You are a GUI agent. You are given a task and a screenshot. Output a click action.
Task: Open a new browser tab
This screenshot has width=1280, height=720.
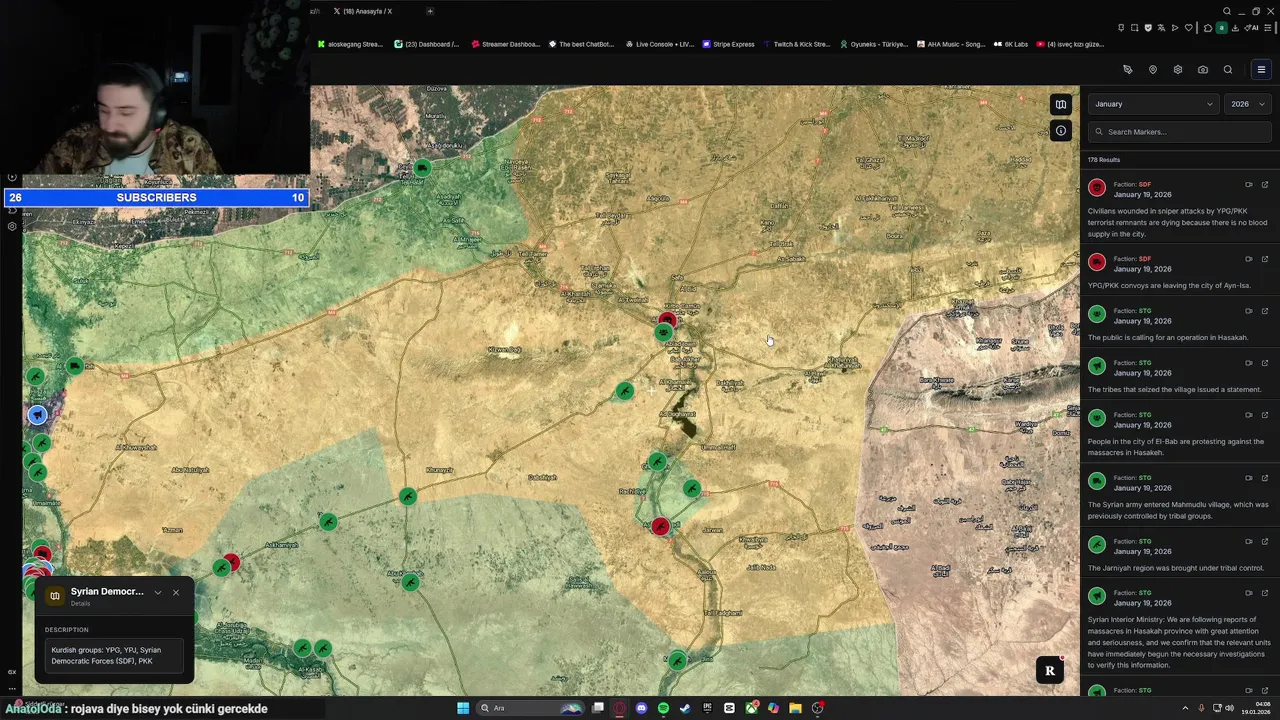click(x=430, y=11)
